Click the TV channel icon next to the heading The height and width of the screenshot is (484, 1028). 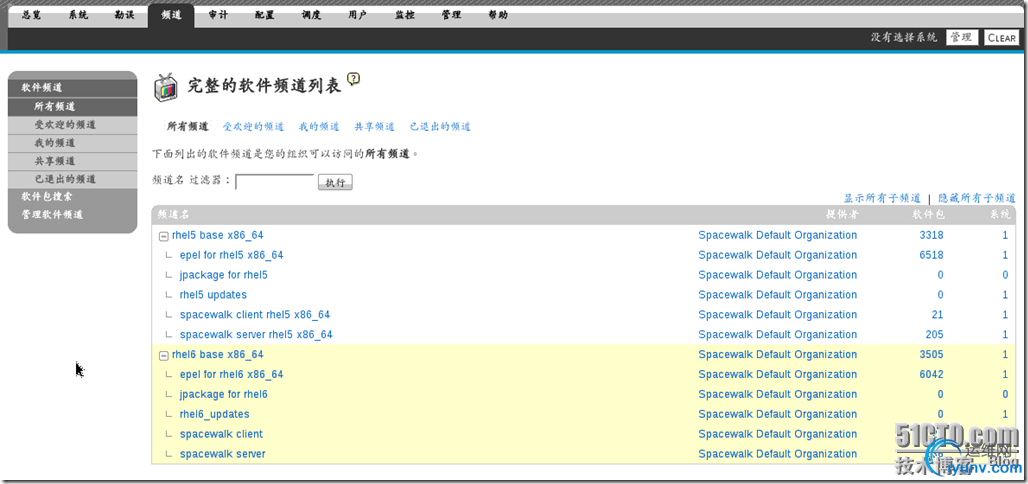click(x=165, y=88)
